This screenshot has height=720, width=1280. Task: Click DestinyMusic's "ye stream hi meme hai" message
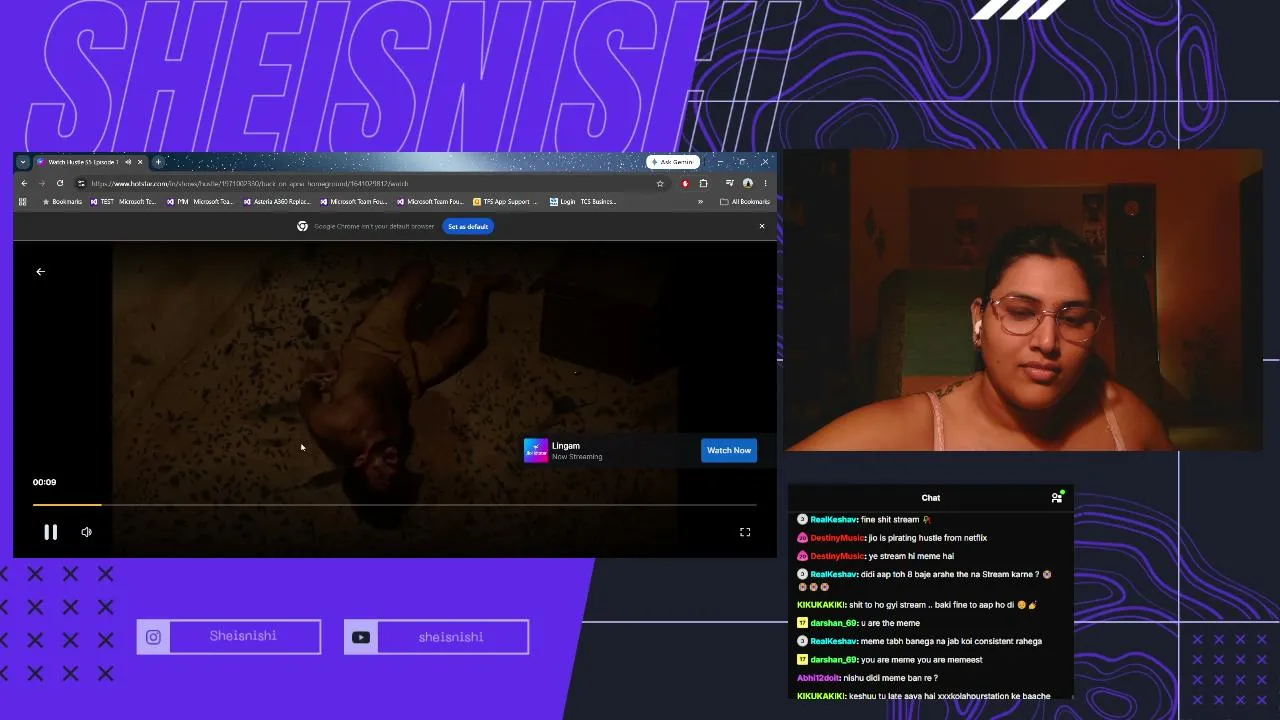point(875,556)
